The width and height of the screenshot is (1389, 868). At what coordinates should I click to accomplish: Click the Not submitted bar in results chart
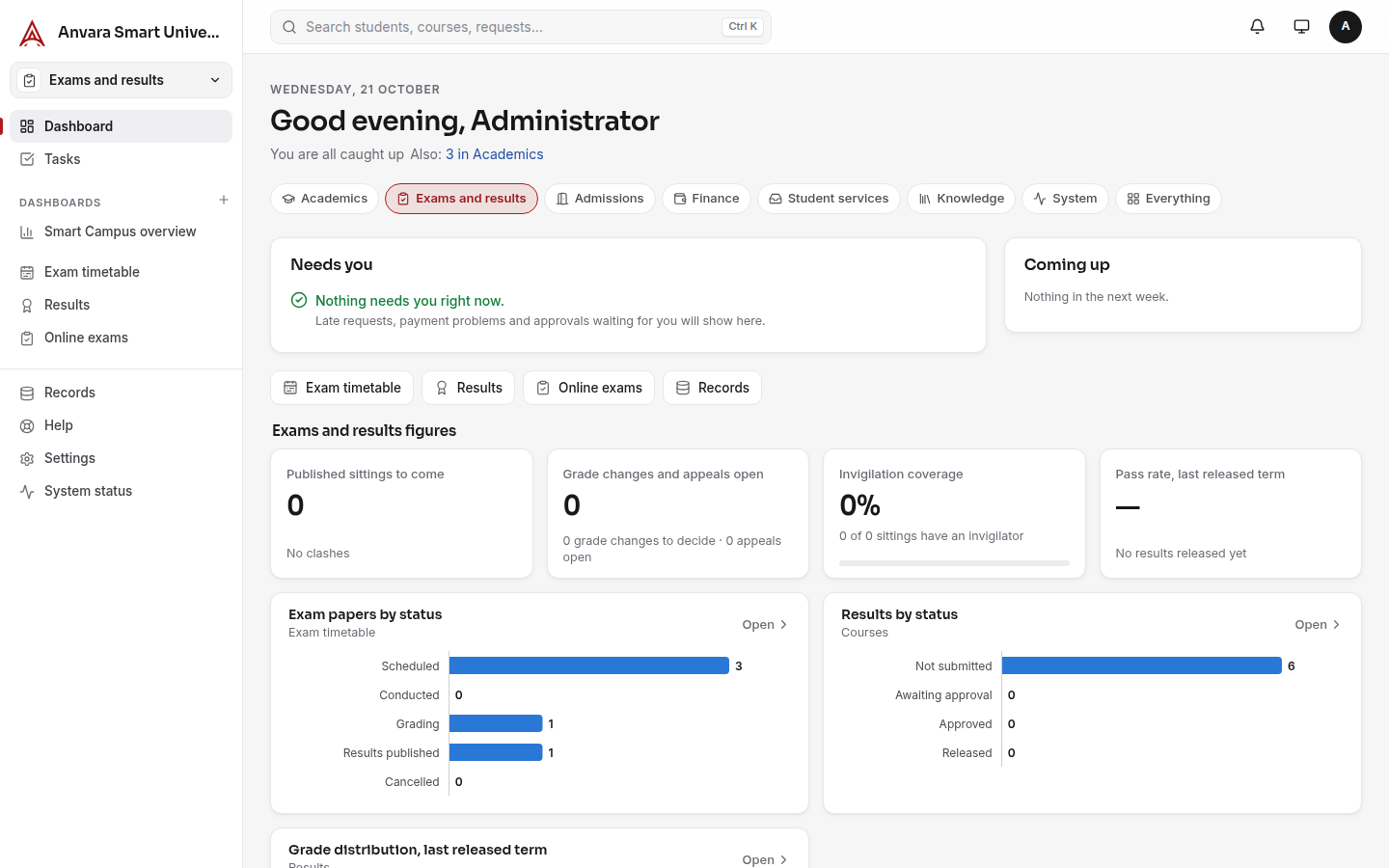coord(1142,665)
